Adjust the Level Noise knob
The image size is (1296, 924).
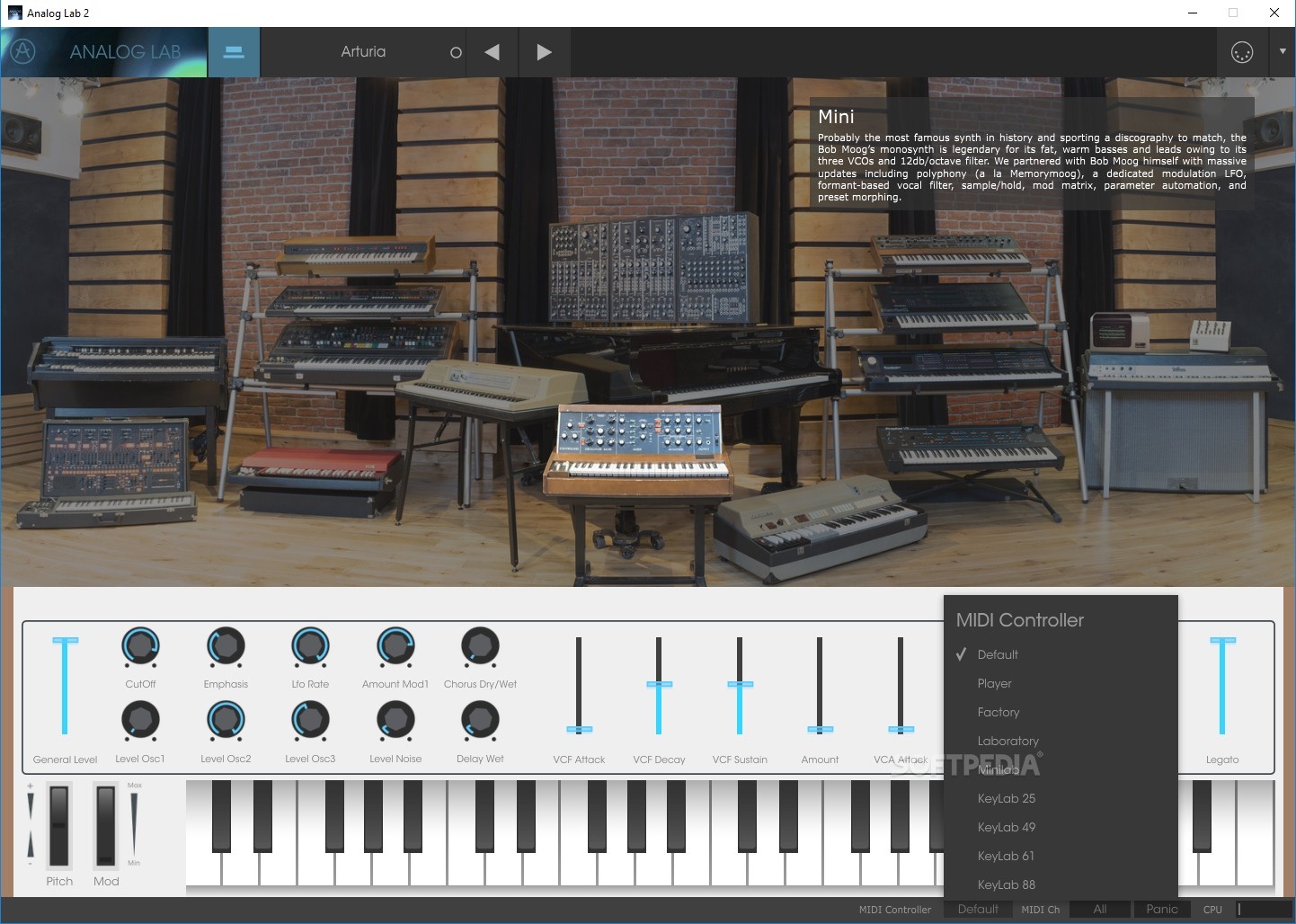395,720
